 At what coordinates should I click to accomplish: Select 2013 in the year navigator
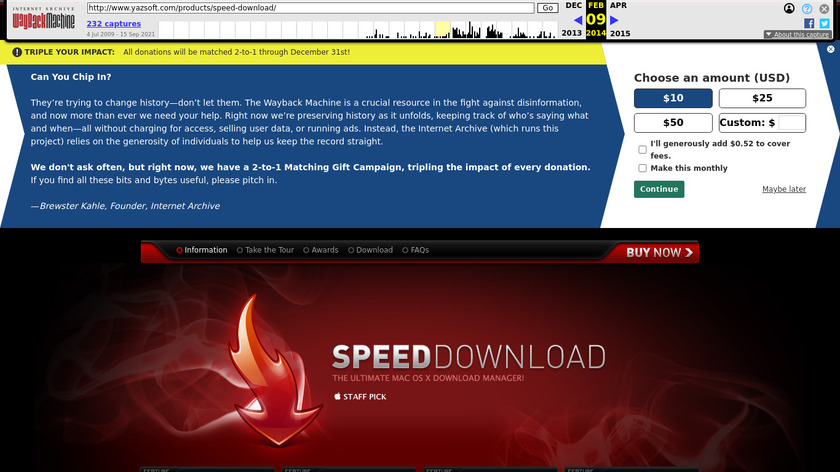pos(572,33)
